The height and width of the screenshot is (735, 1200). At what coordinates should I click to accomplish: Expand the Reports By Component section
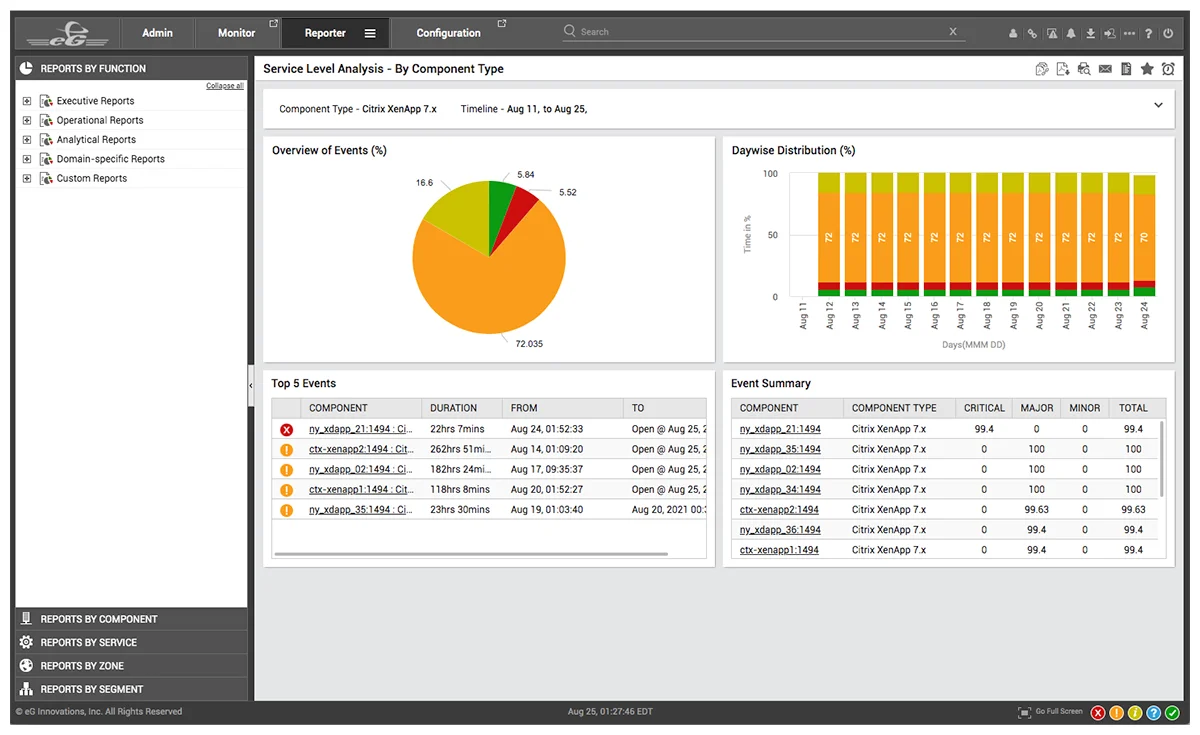tap(131, 619)
